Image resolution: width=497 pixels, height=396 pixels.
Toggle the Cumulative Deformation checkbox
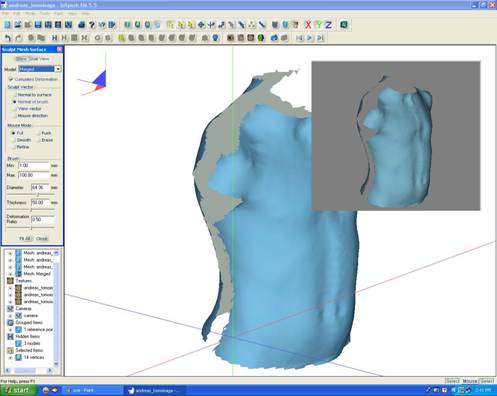click(x=11, y=79)
